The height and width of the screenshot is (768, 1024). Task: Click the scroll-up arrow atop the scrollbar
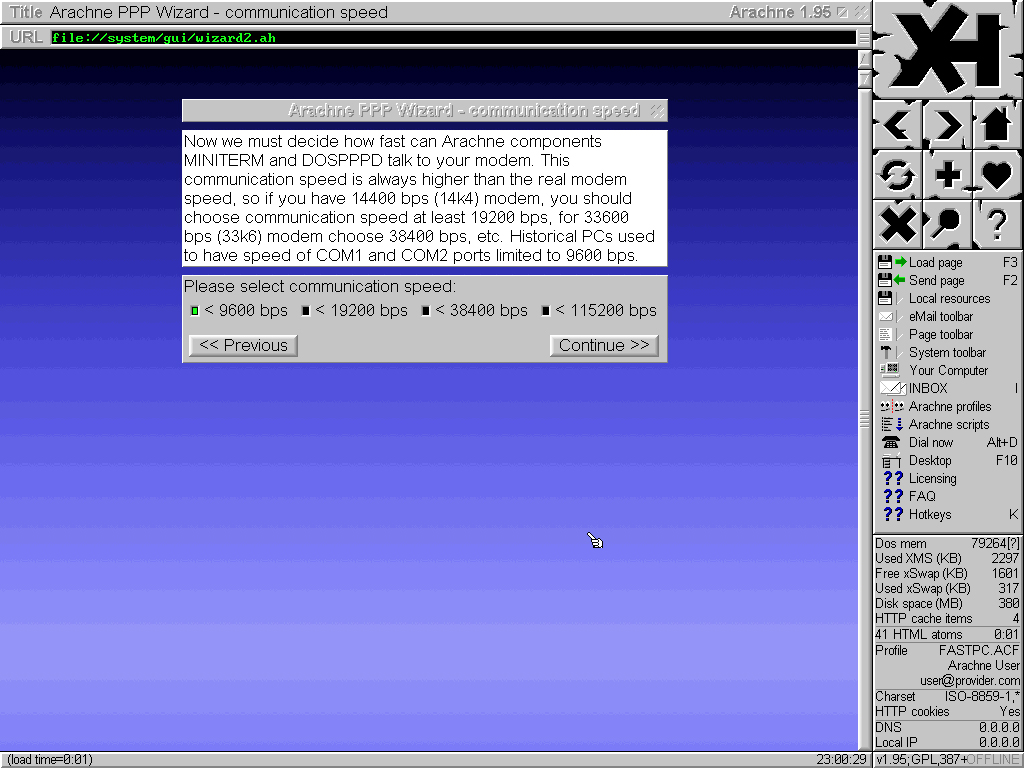[864, 59]
